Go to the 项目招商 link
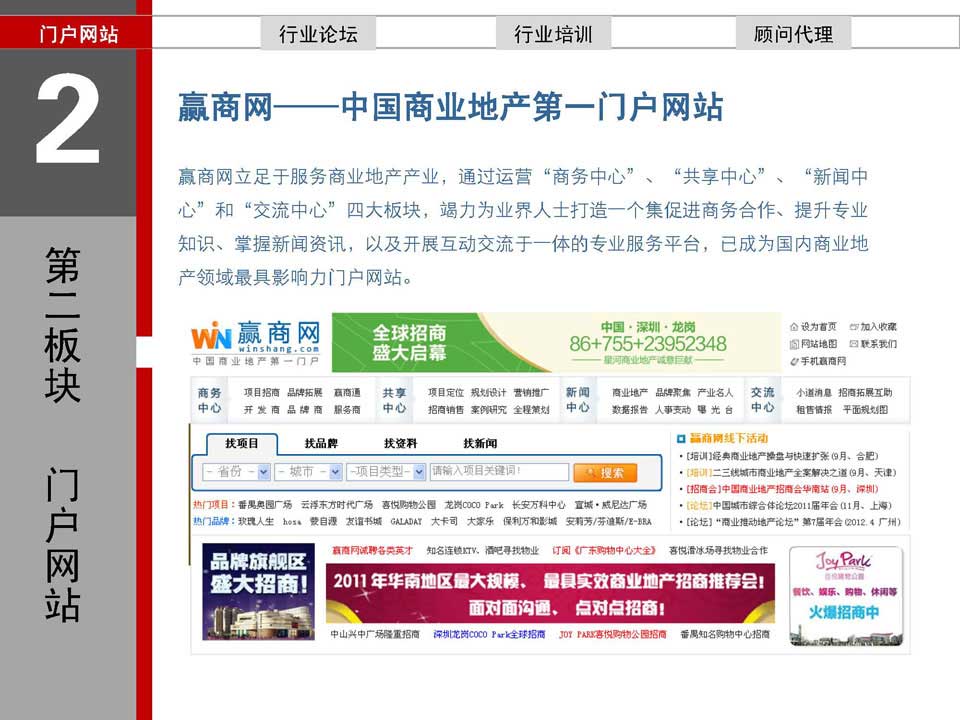960x720 pixels. [261, 392]
